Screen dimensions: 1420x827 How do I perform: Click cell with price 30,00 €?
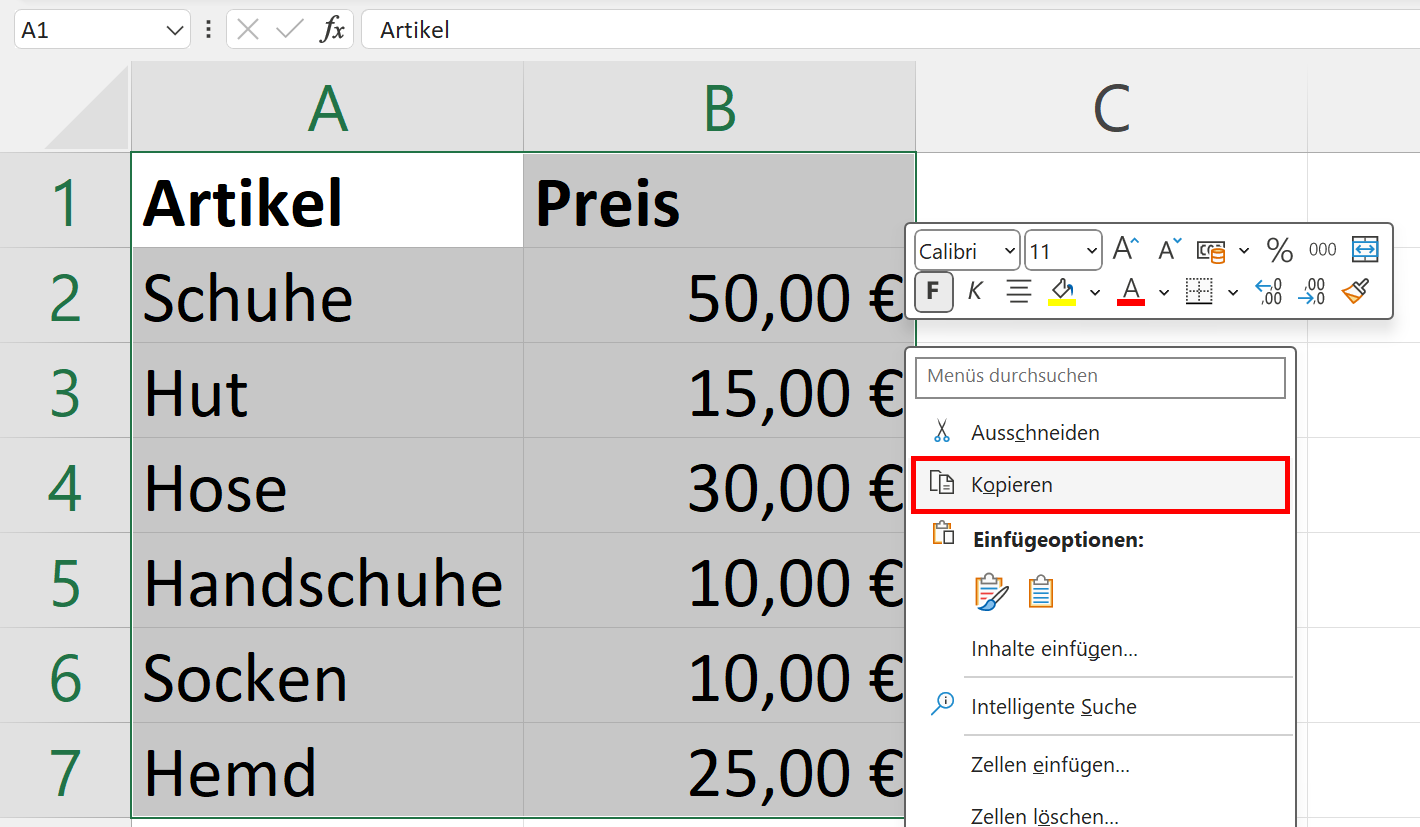[x=714, y=485]
